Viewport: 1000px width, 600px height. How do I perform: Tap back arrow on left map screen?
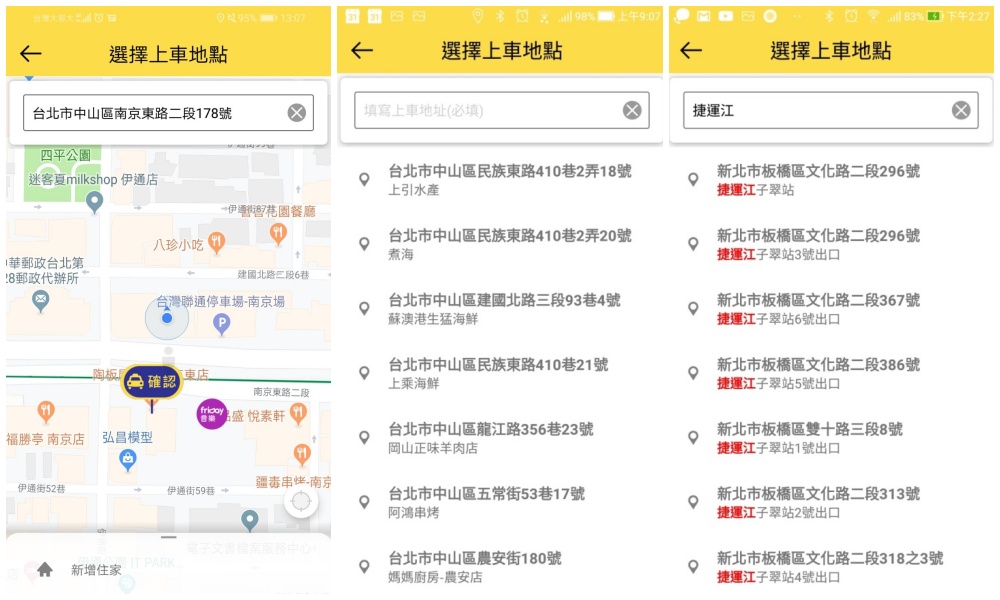pyautogui.click(x=31, y=54)
